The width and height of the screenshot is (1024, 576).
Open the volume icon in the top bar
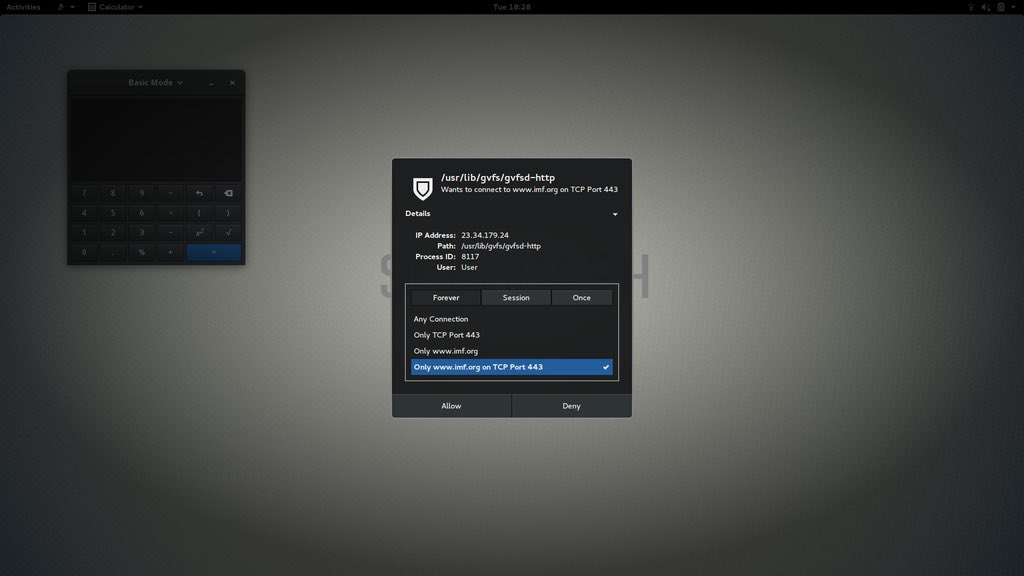pyautogui.click(x=986, y=7)
